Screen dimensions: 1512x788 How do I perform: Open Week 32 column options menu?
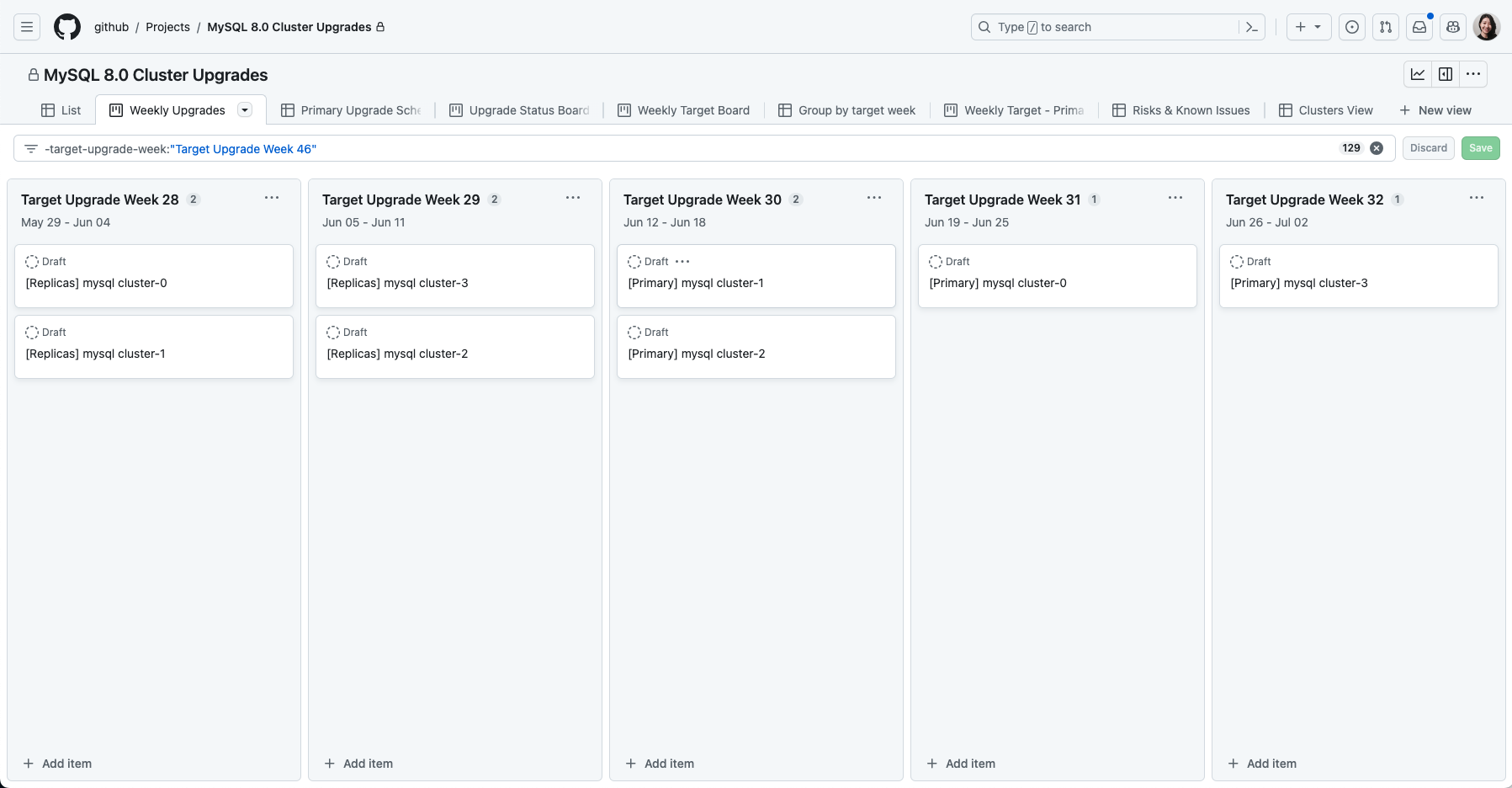pos(1477,198)
